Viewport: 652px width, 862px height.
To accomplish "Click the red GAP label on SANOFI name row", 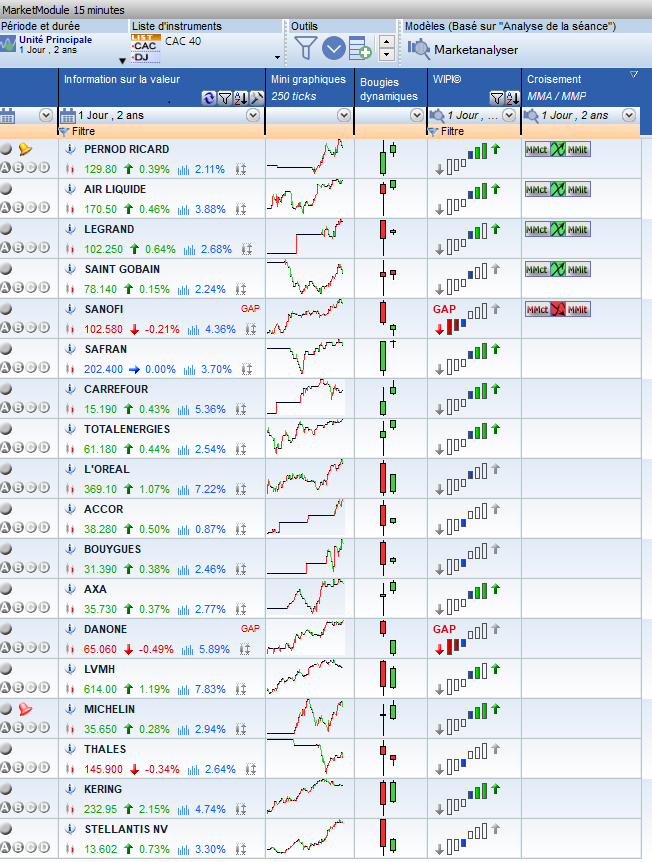I will tap(250, 308).
